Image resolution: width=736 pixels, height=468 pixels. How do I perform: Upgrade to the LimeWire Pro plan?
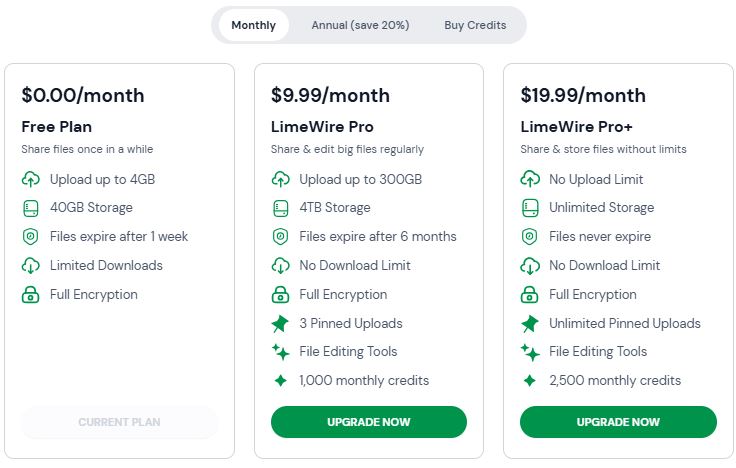[368, 422]
